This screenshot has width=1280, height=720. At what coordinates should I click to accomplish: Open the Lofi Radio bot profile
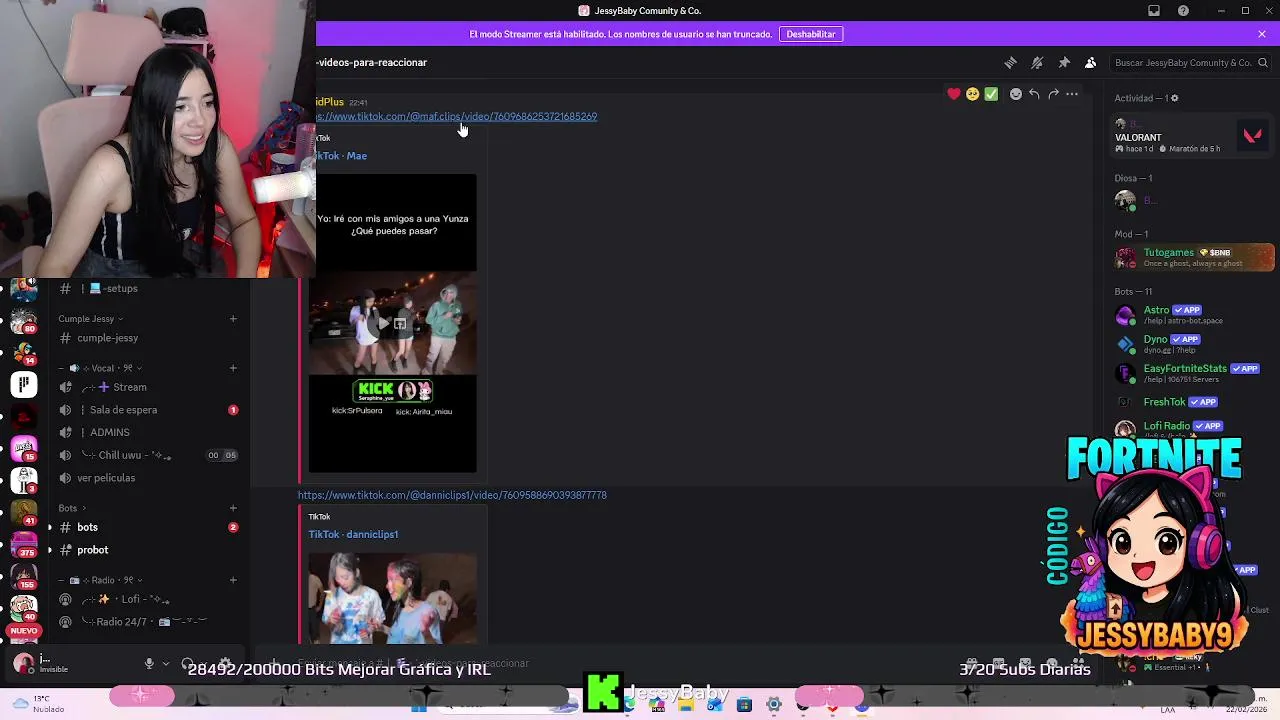coord(1194,428)
